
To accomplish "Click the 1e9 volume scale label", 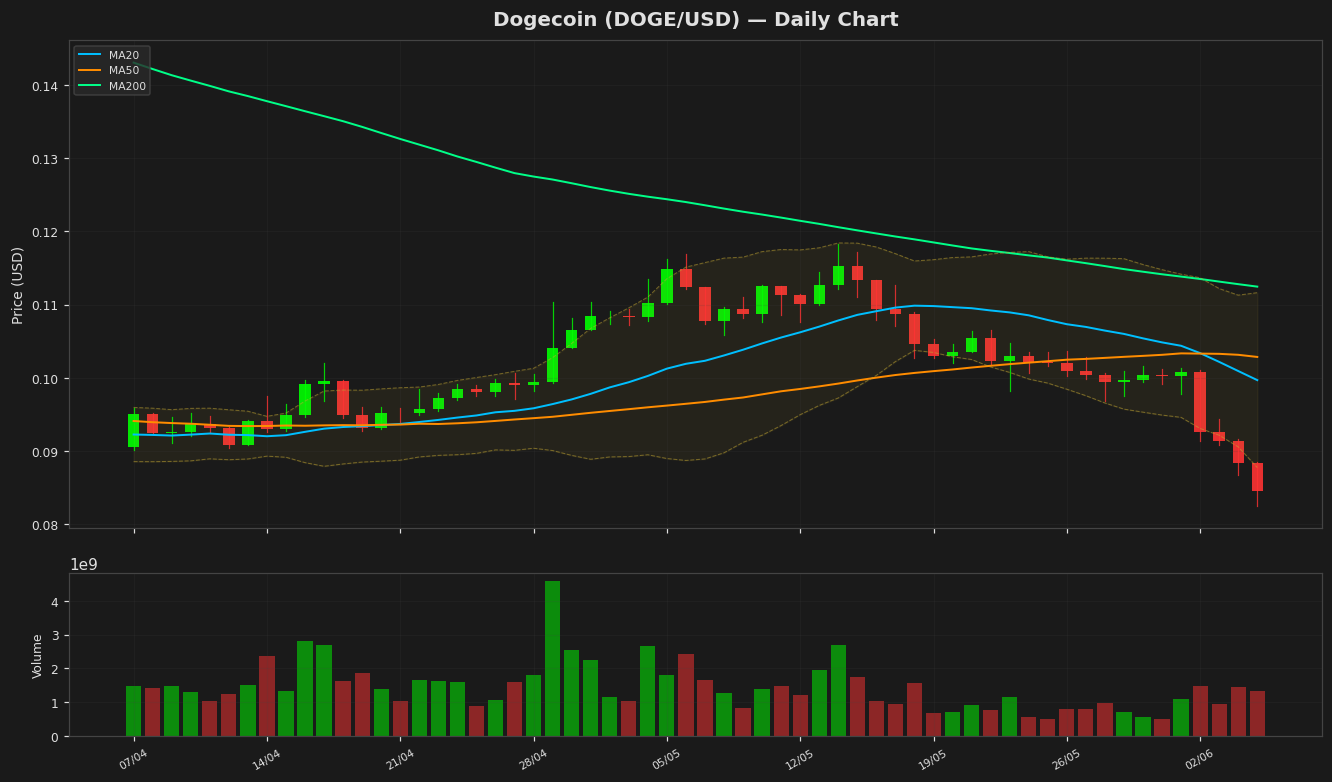I will [84, 565].
